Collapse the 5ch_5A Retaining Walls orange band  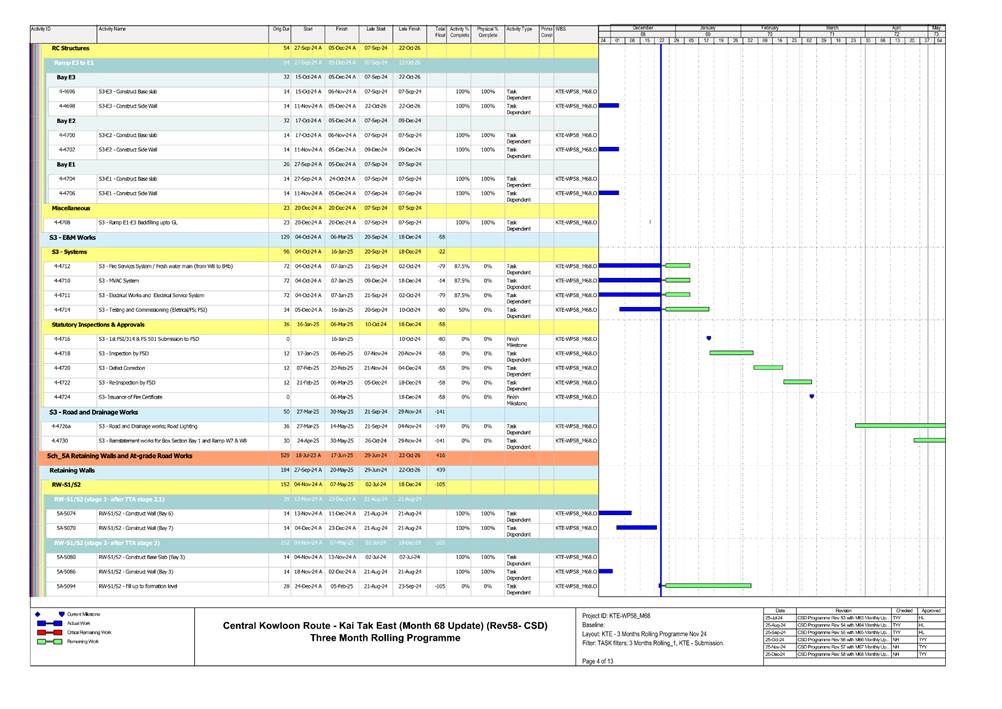(x=120, y=454)
